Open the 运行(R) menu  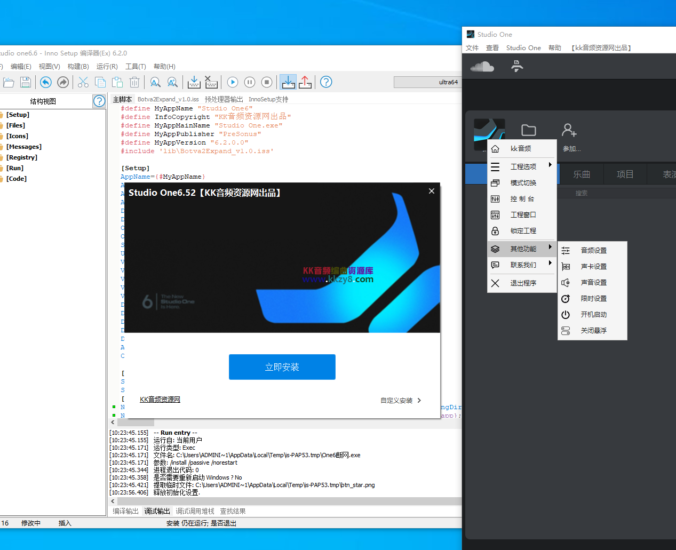(x=107, y=66)
